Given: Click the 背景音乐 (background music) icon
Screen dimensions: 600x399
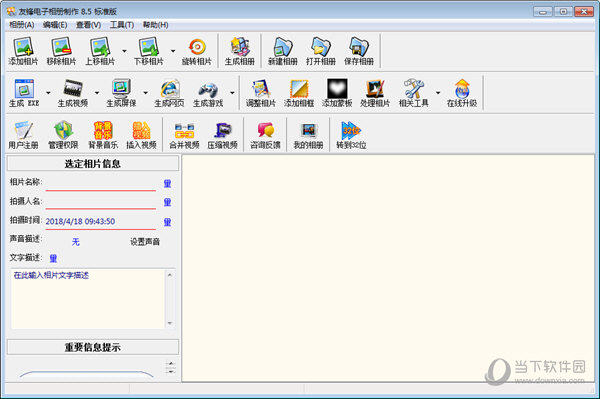Looking at the screenshot, I should (103, 135).
